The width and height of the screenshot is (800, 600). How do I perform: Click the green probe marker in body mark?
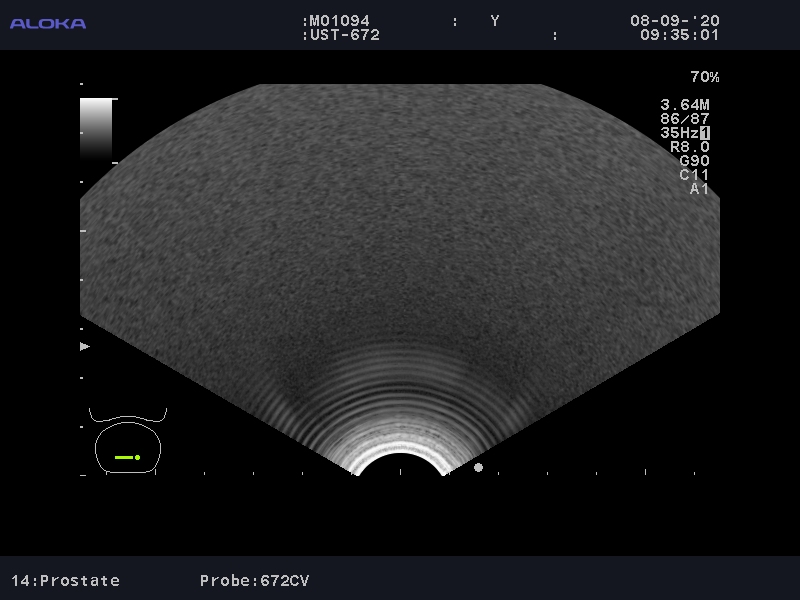(x=126, y=457)
